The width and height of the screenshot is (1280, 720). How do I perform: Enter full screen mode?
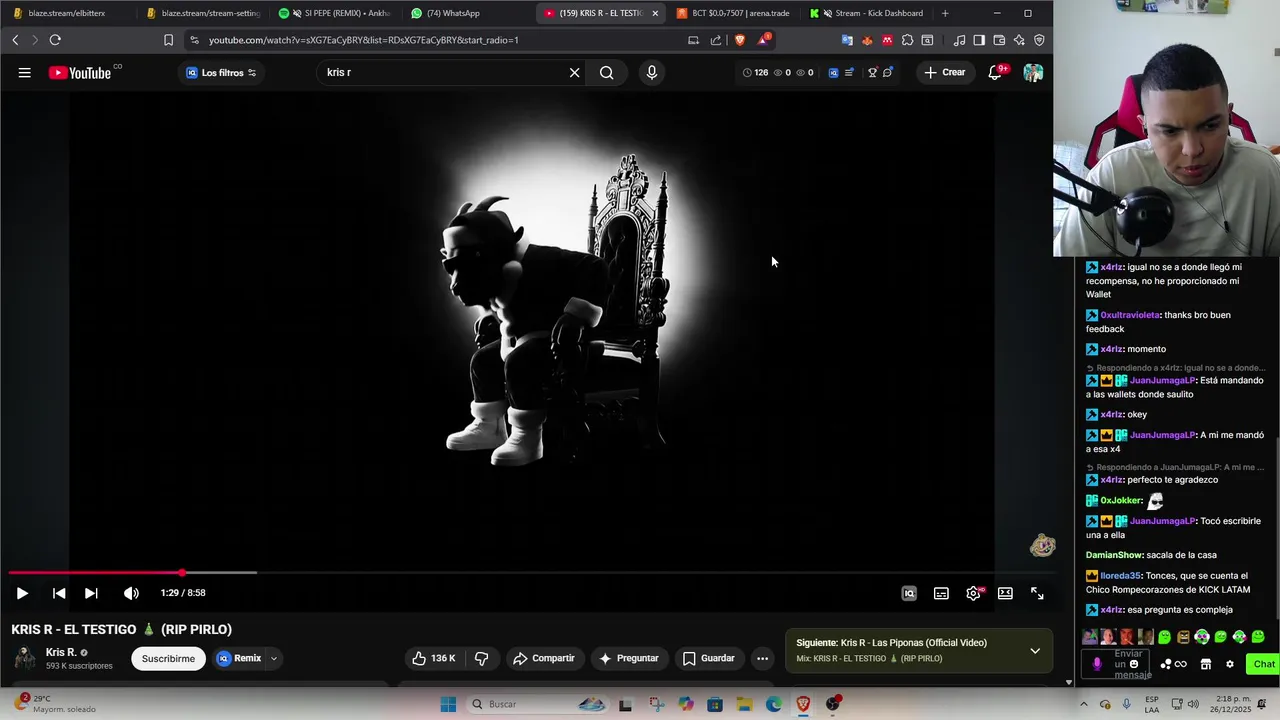(x=1037, y=593)
